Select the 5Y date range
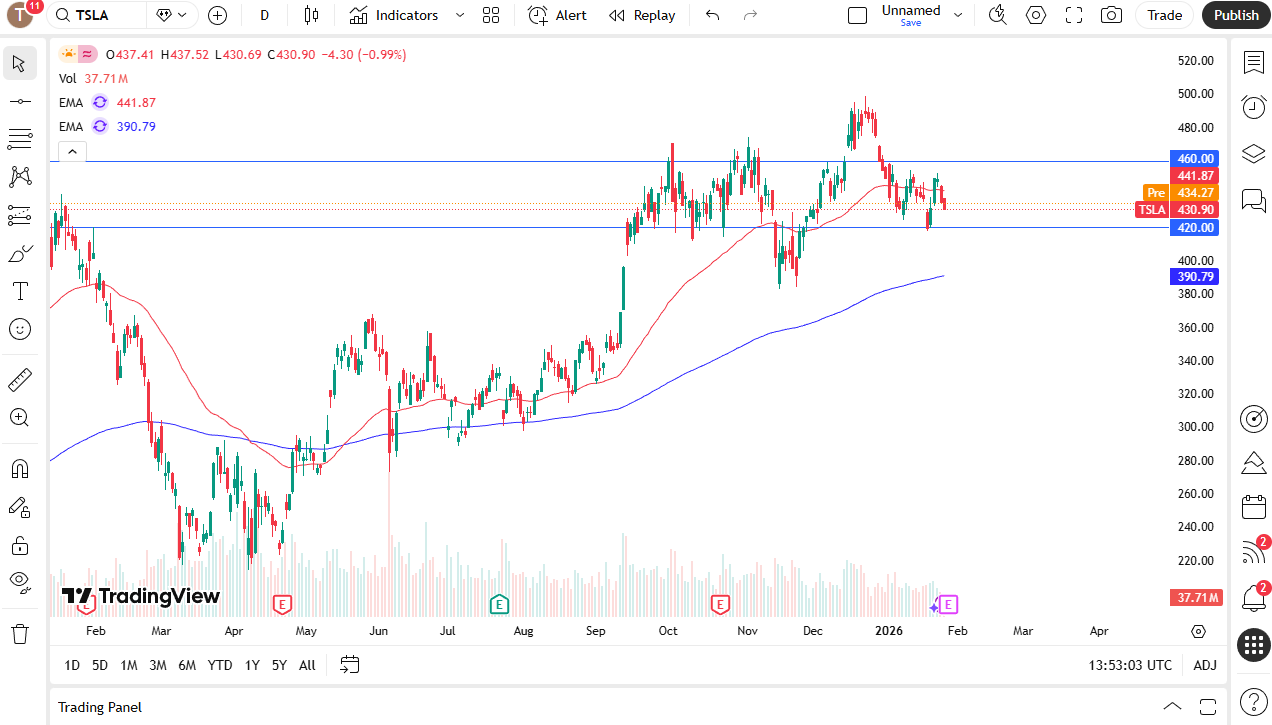This screenshot has height=725, width=1272. click(279, 665)
